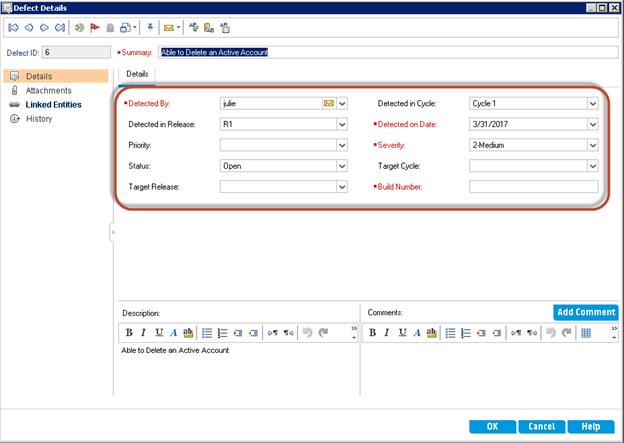Open the Detected in Cycle dropdown
The width and height of the screenshot is (624, 443).
click(x=592, y=103)
